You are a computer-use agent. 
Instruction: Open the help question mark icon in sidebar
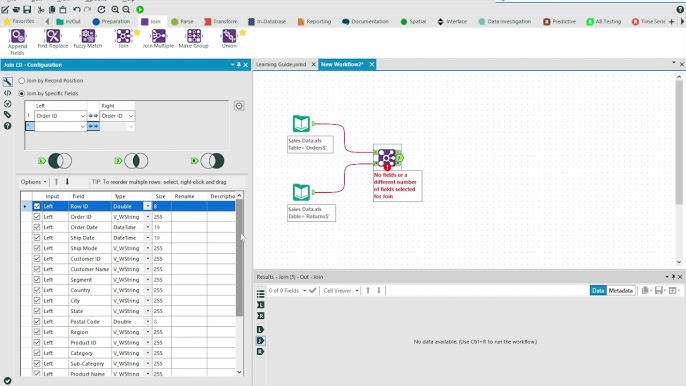coord(7,126)
